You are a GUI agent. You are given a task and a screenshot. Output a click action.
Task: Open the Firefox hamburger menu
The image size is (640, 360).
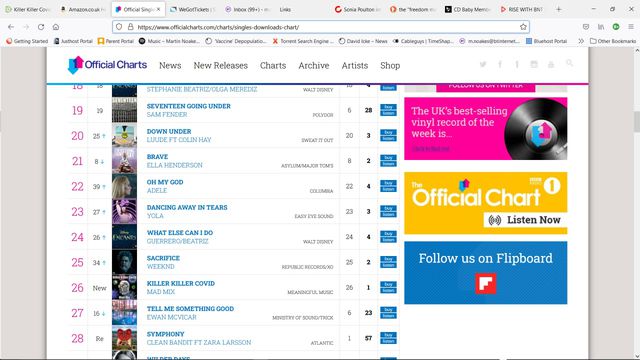click(631, 27)
